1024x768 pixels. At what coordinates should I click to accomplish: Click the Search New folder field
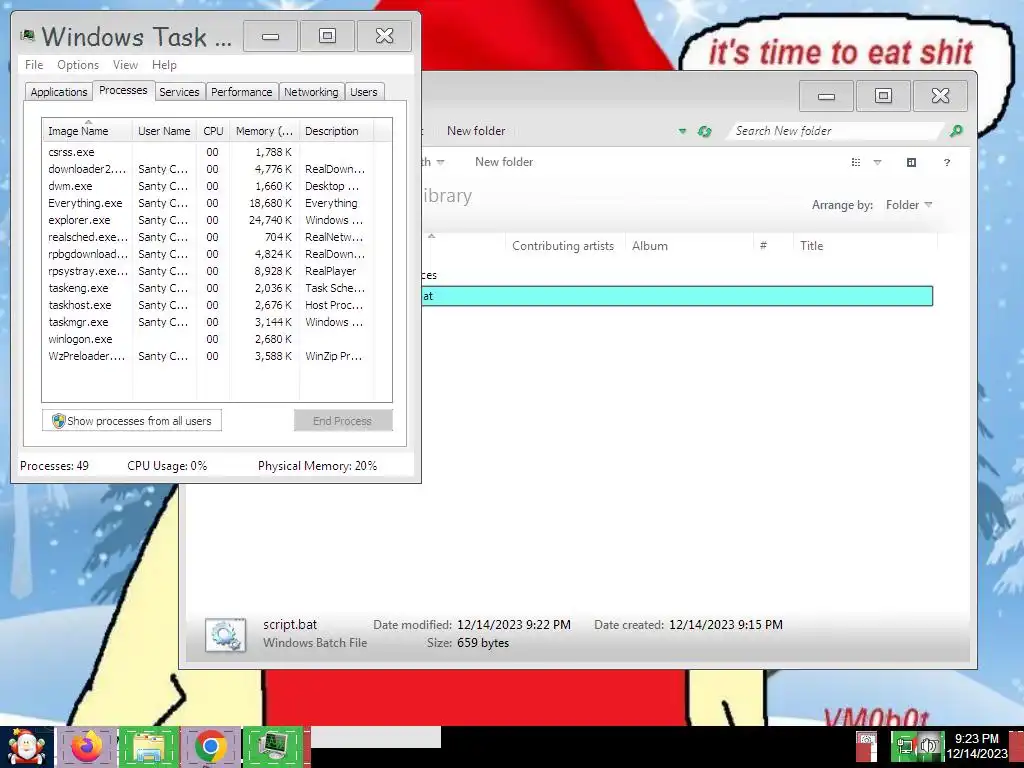(x=836, y=131)
